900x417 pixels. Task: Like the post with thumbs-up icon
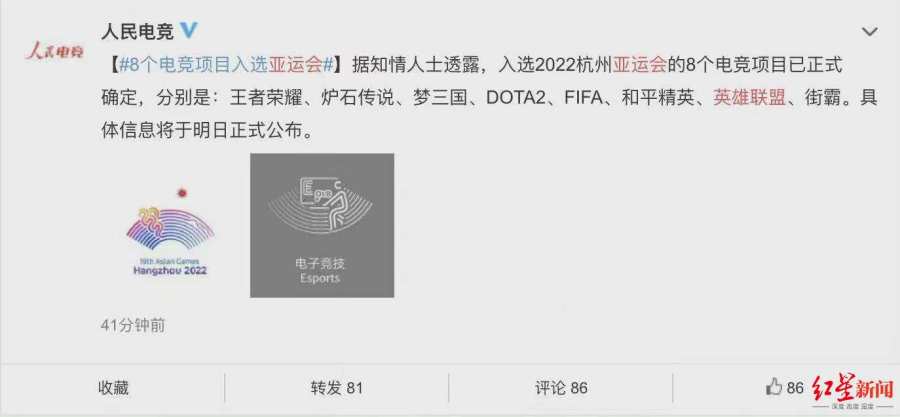(774, 387)
